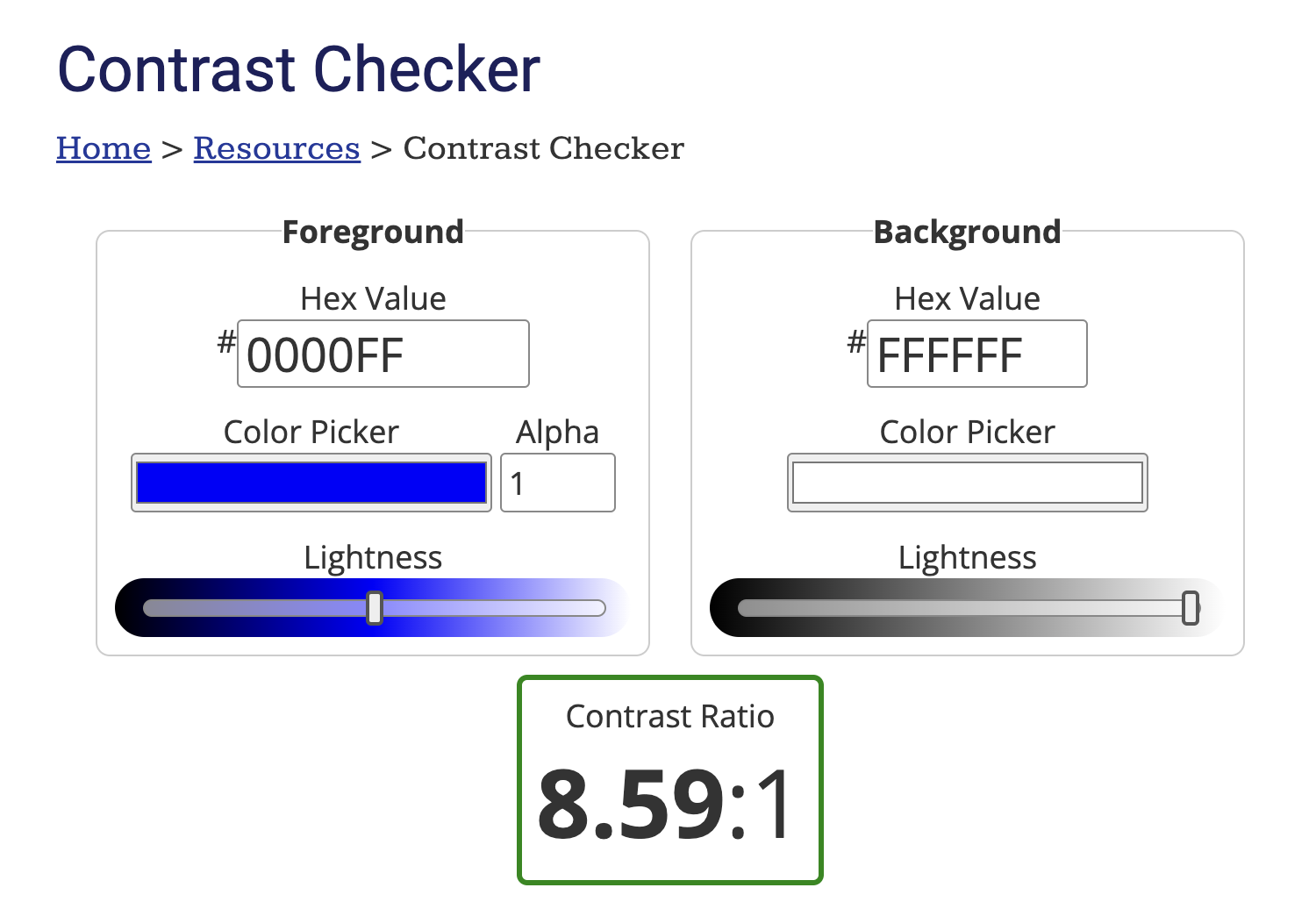Click the Background "Lightness" label
Screen dimensions: 1316x902
967,558
